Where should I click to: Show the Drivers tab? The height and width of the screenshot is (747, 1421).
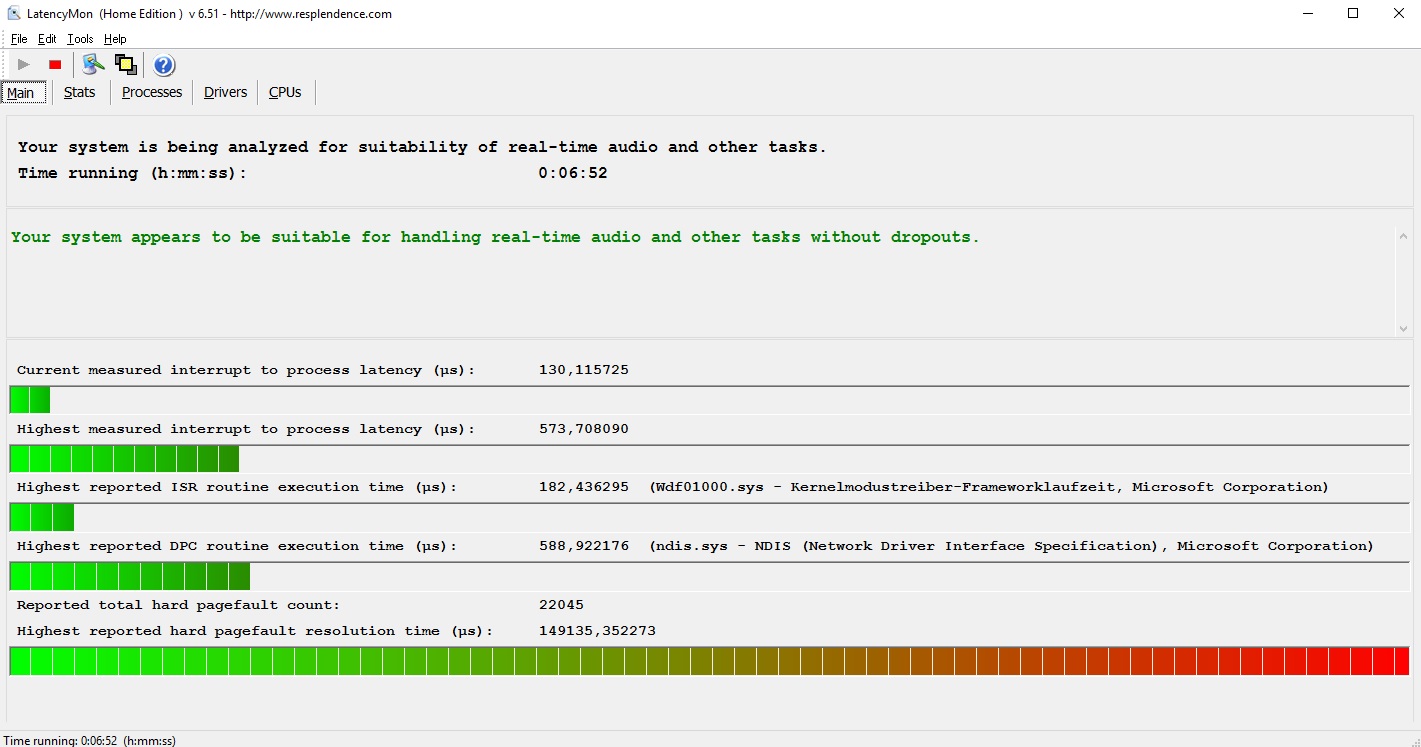(x=225, y=92)
